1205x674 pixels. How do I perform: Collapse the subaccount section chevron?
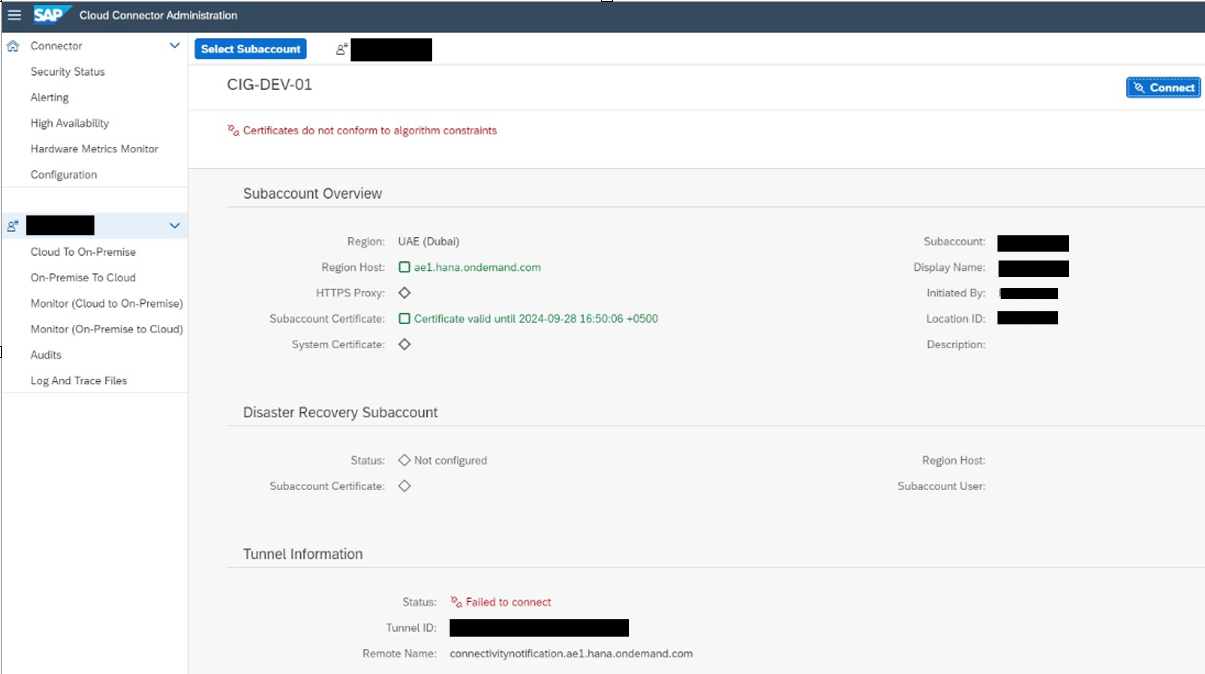tap(175, 226)
